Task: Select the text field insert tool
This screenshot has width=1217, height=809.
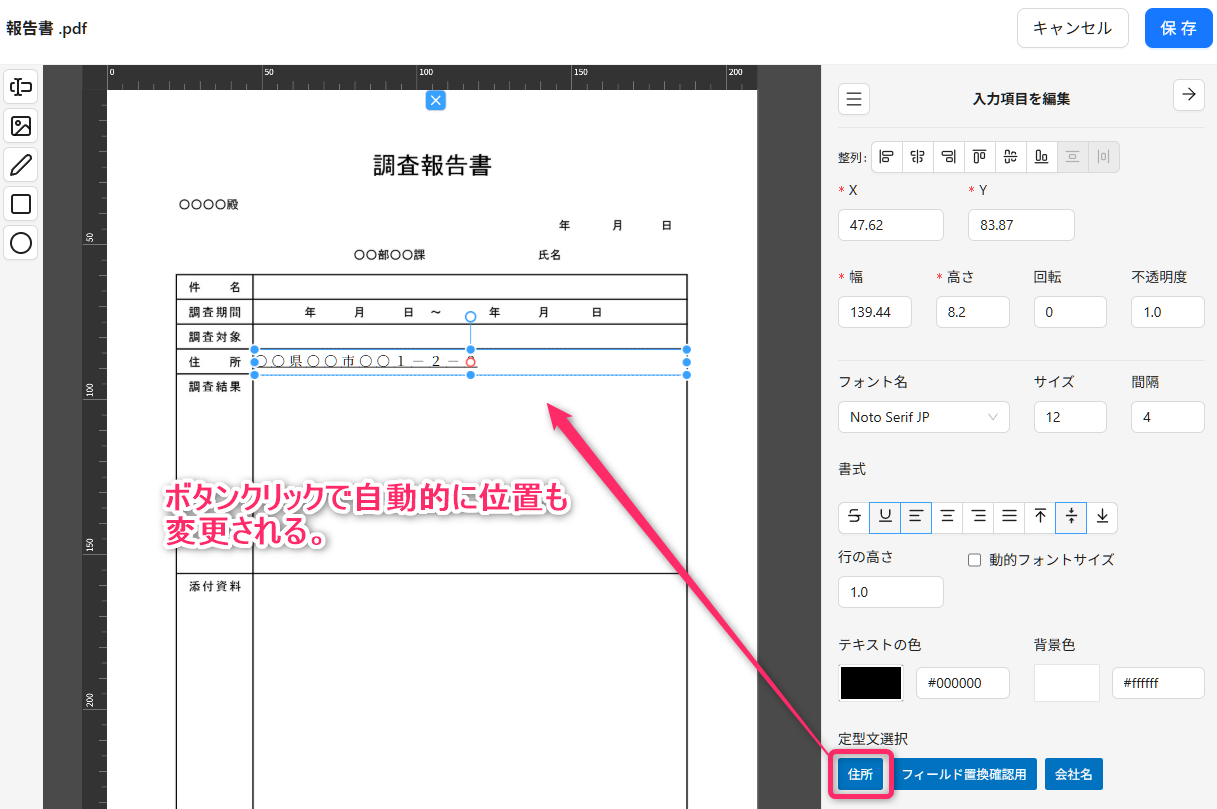Action: pos(21,87)
